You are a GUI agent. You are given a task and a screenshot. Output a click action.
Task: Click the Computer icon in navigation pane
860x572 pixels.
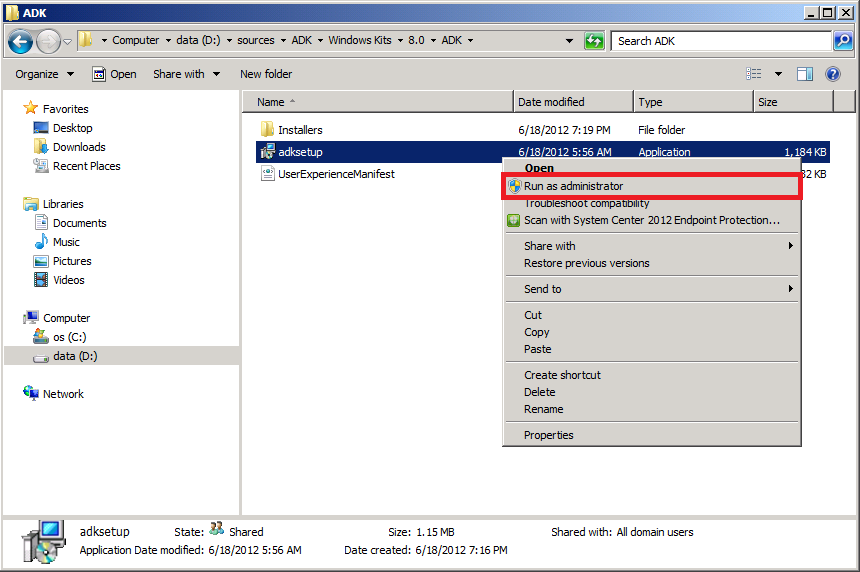tap(31, 318)
